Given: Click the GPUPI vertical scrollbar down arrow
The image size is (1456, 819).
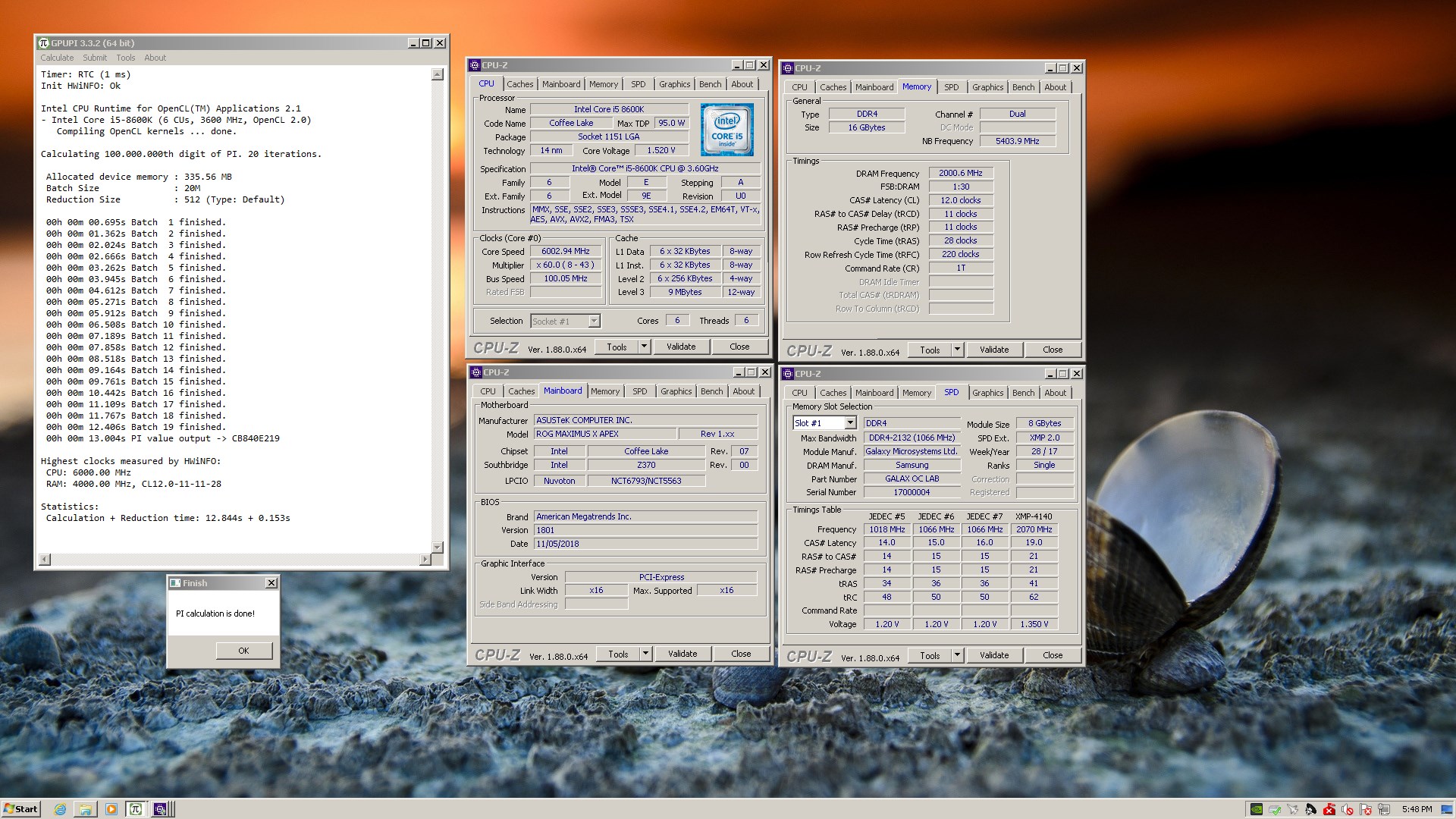Looking at the screenshot, I should point(438,547).
